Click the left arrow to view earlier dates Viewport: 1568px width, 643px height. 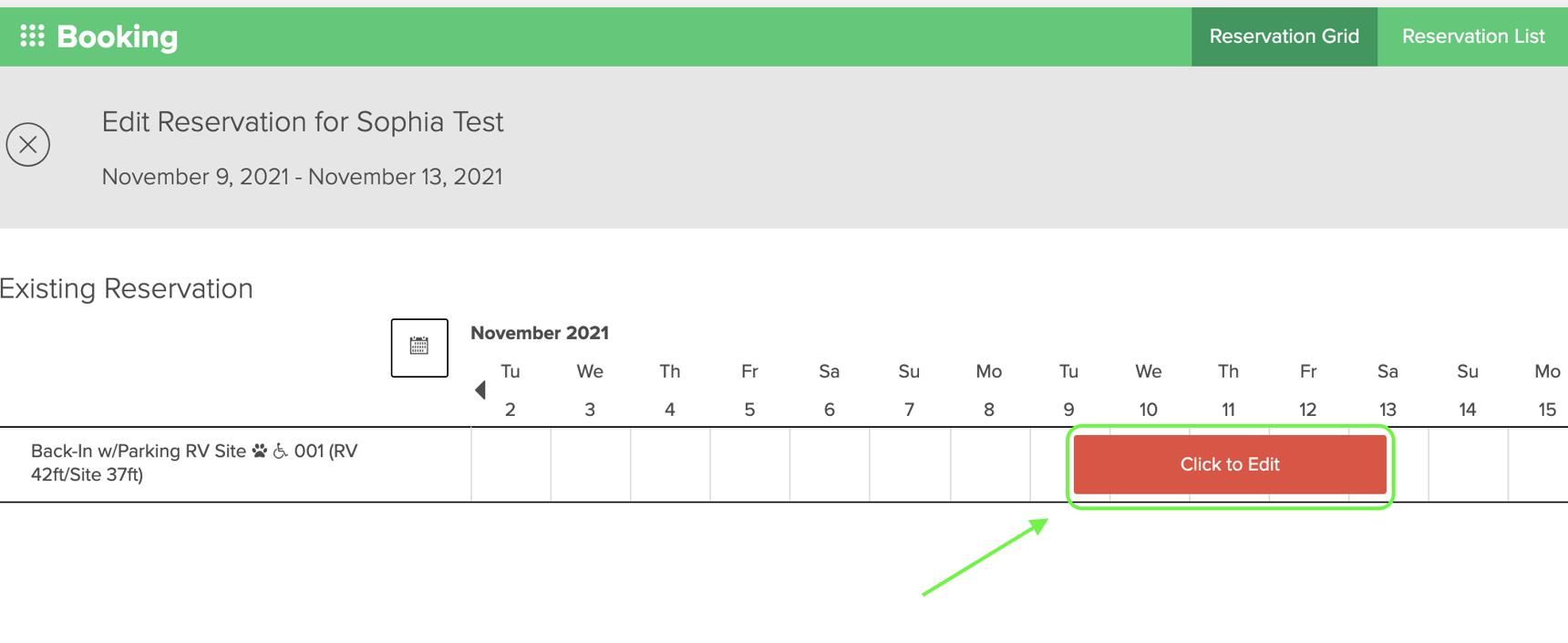click(x=480, y=389)
